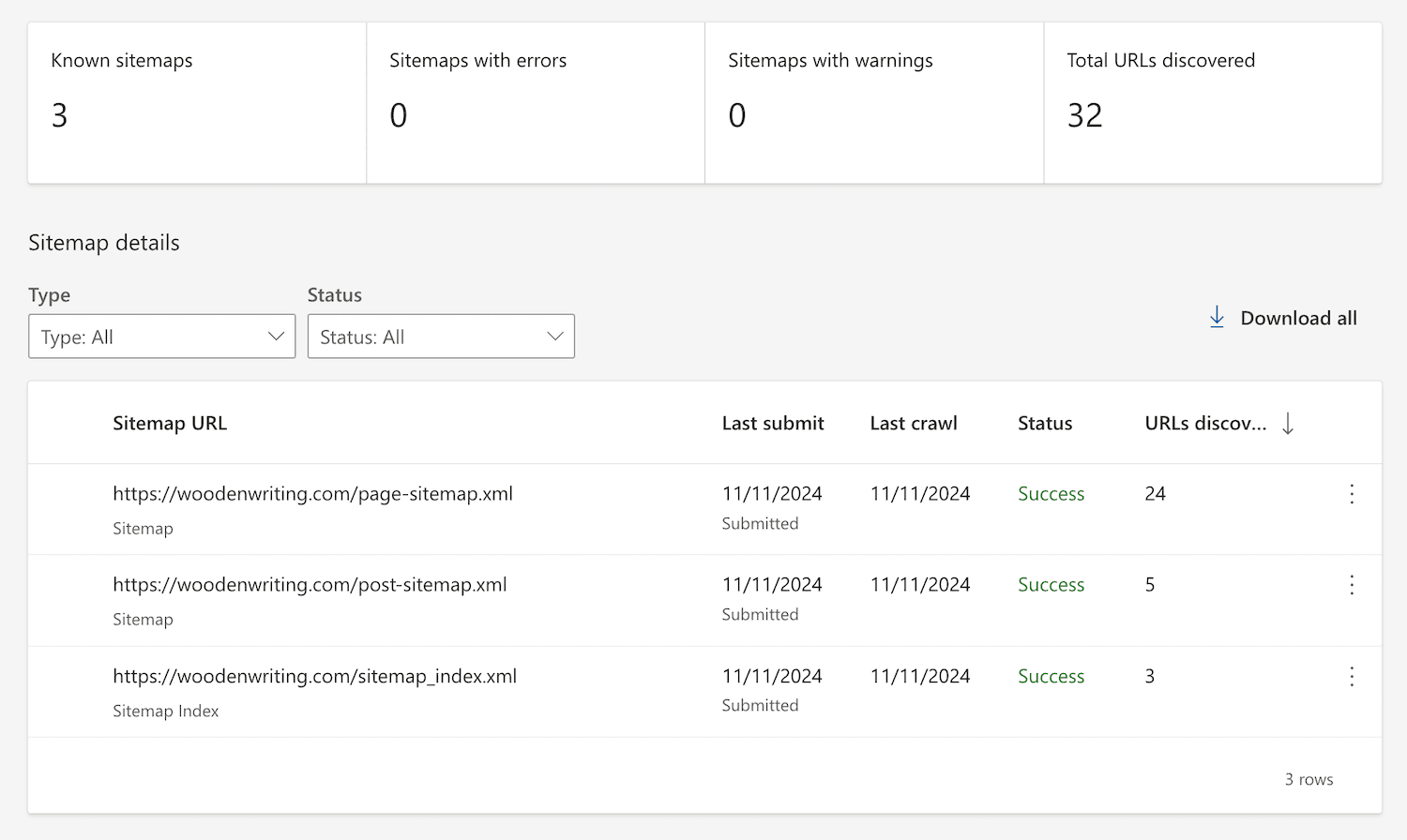Open the sitemap_index.xml sitemap link
Image resolution: width=1407 pixels, height=840 pixels.
click(314, 676)
